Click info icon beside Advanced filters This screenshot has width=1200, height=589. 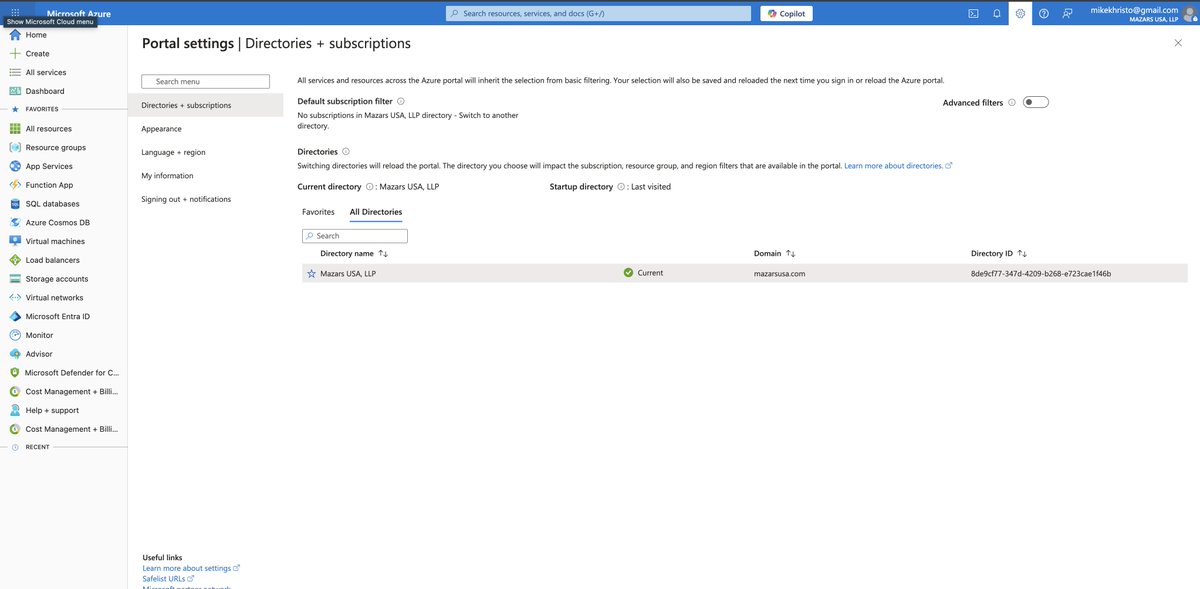(x=1012, y=102)
